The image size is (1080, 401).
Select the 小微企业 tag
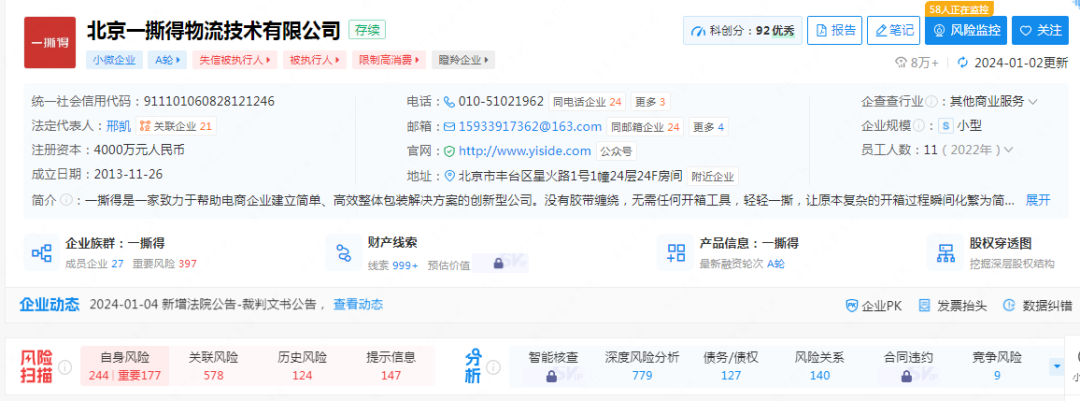(114, 60)
